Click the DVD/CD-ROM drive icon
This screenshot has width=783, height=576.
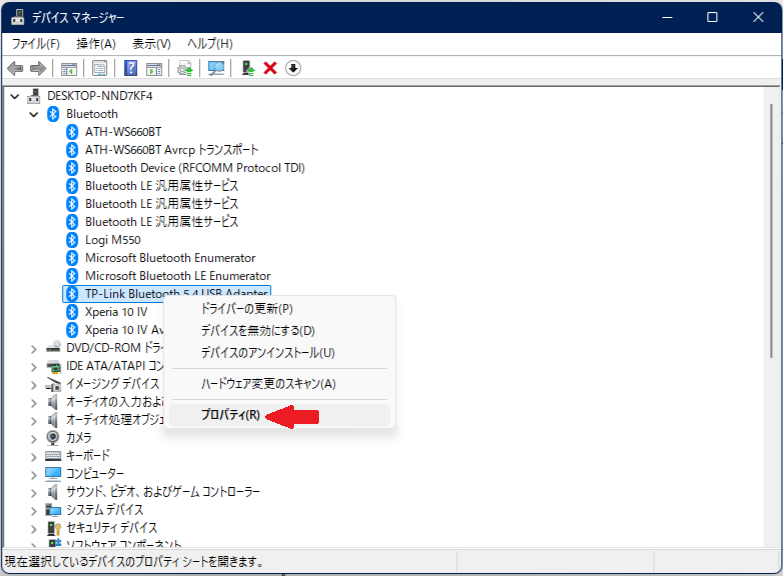tap(53, 348)
